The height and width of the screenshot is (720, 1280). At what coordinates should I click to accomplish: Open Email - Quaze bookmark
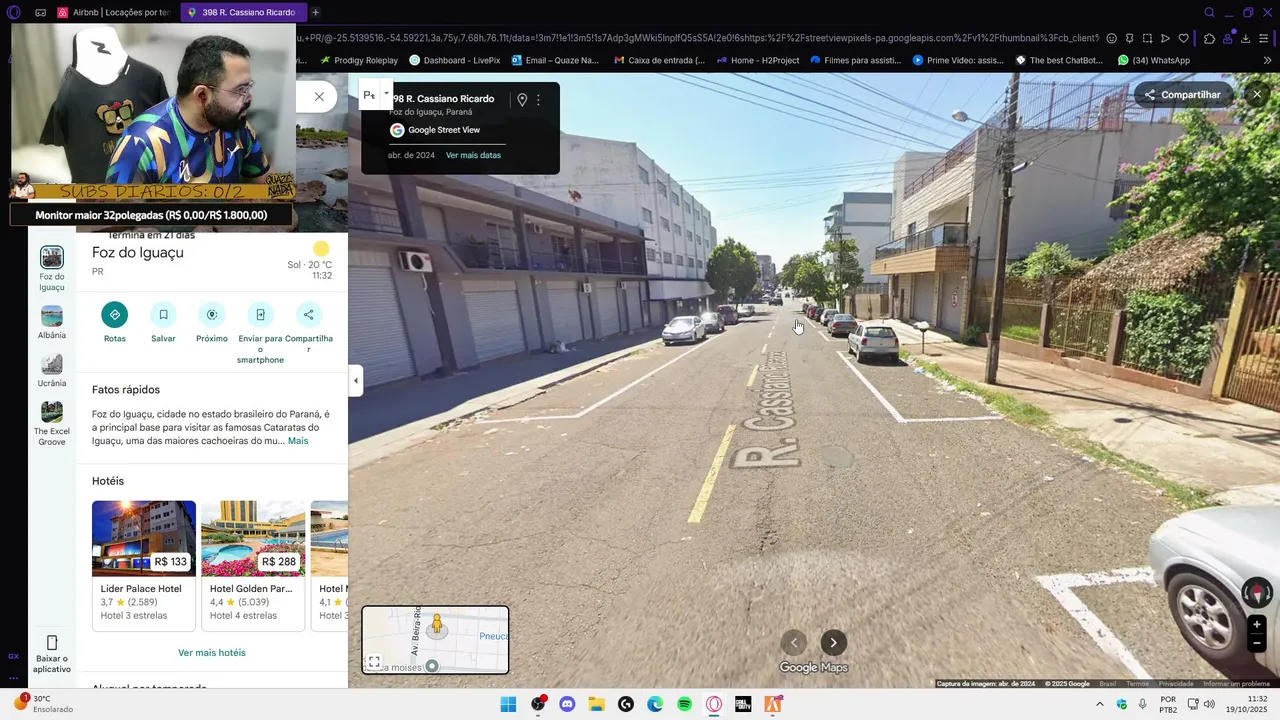coord(555,60)
